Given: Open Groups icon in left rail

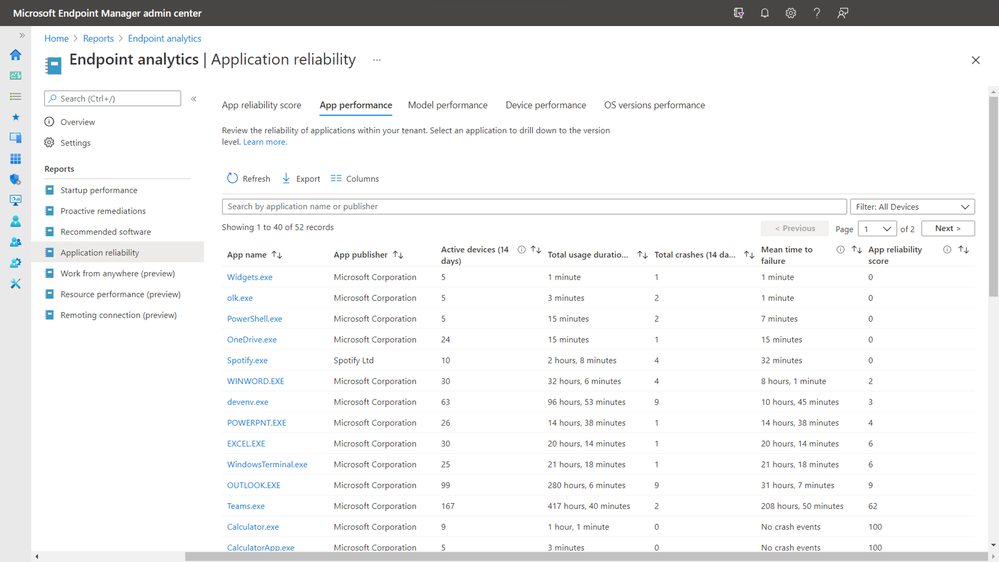Looking at the screenshot, I should click(x=15, y=242).
